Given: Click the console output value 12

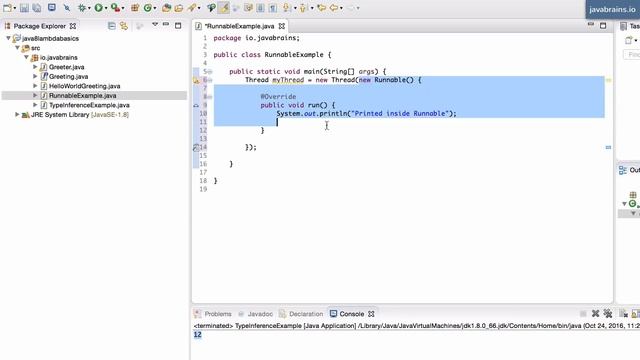Looking at the screenshot, I should click(x=198, y=335).
